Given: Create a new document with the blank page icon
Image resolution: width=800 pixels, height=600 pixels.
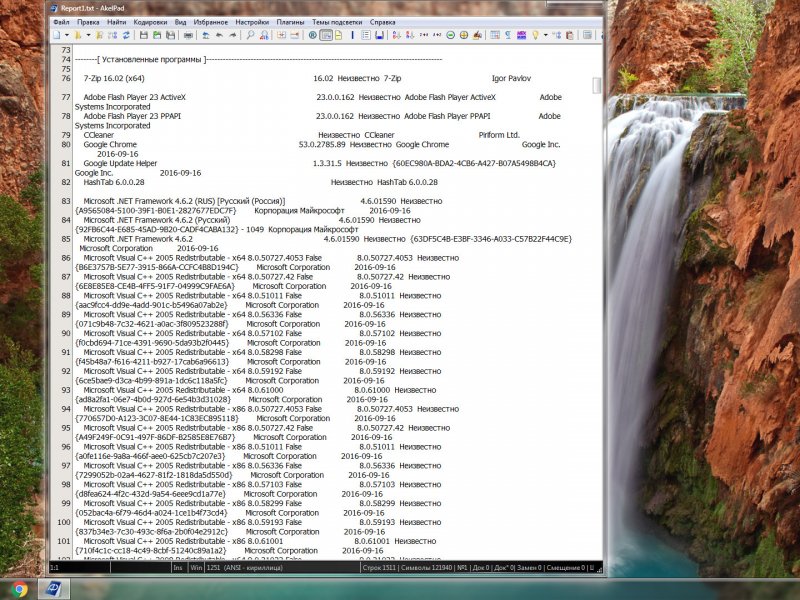Looking at the screenshot, I should pyautogui.click(x=56, y=35).
